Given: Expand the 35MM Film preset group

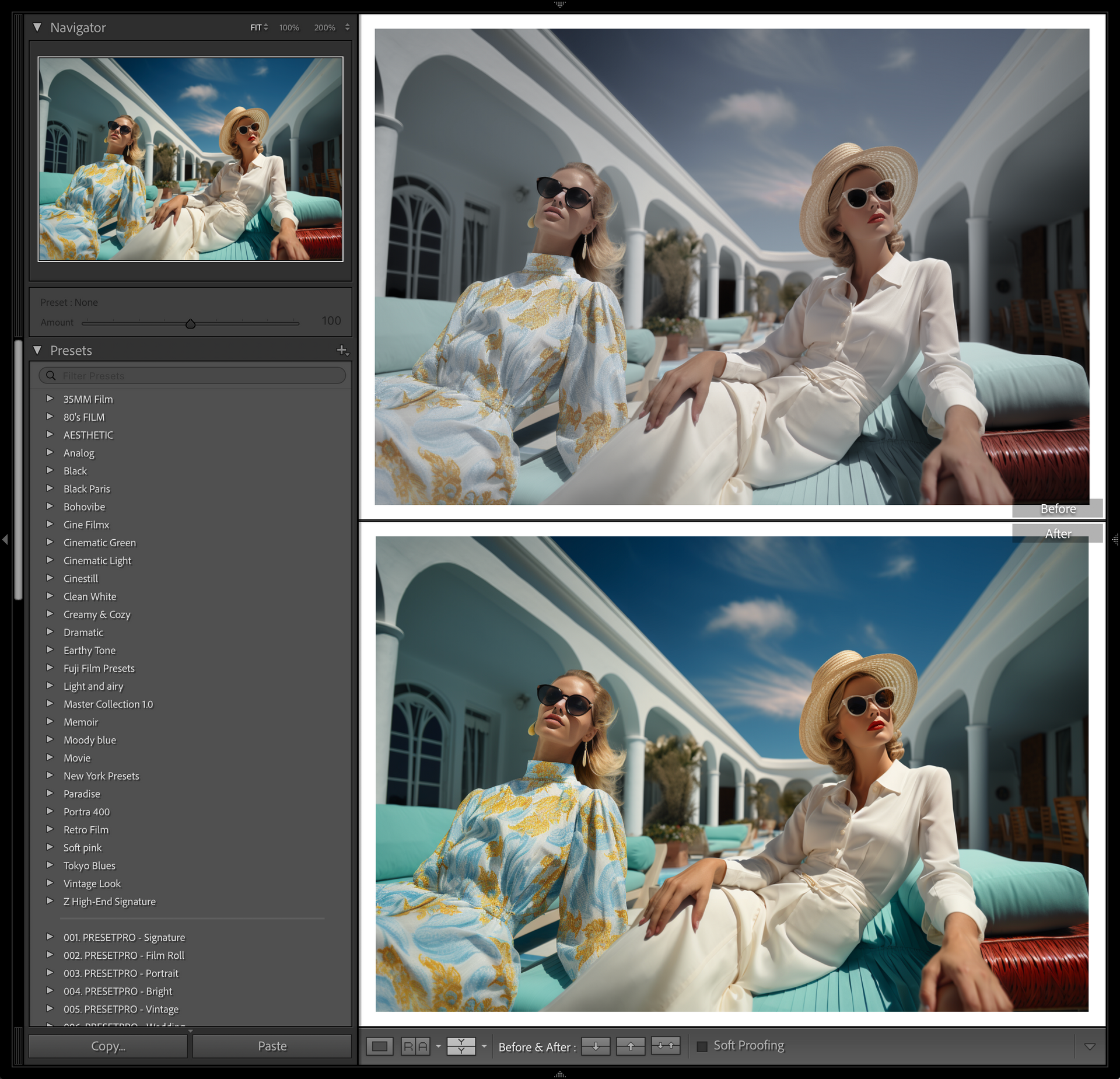Looking at the screenshot, I should (50, 399).
